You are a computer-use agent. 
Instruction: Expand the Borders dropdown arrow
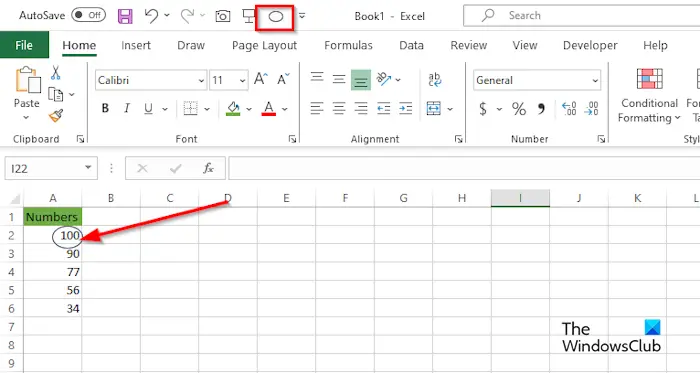[x=207, y=109]
